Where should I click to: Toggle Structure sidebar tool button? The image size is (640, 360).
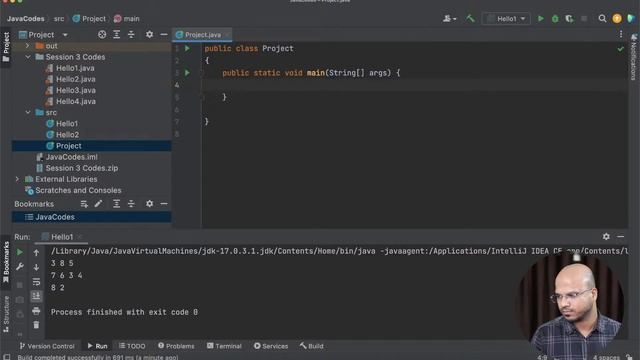[6, 313]
